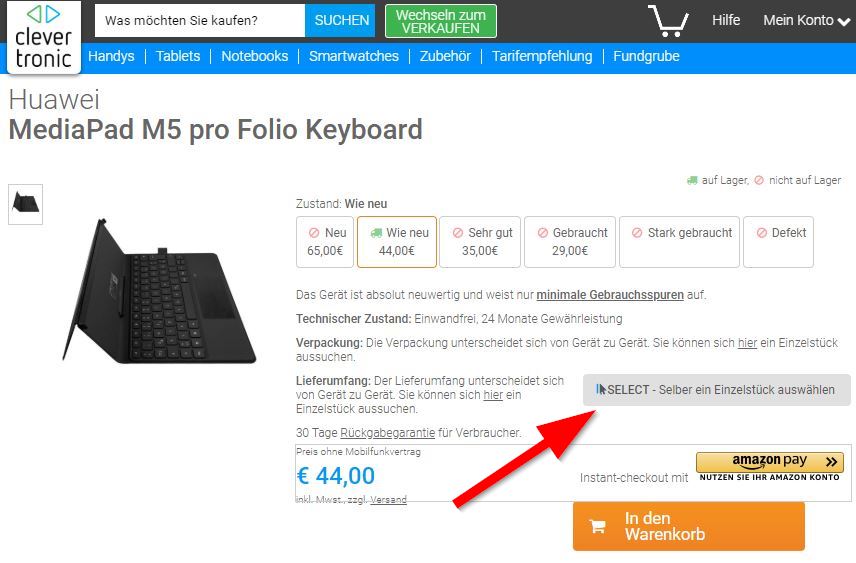Click the clevertronic logo
The image size is (856, 563).
coord(43,38)
